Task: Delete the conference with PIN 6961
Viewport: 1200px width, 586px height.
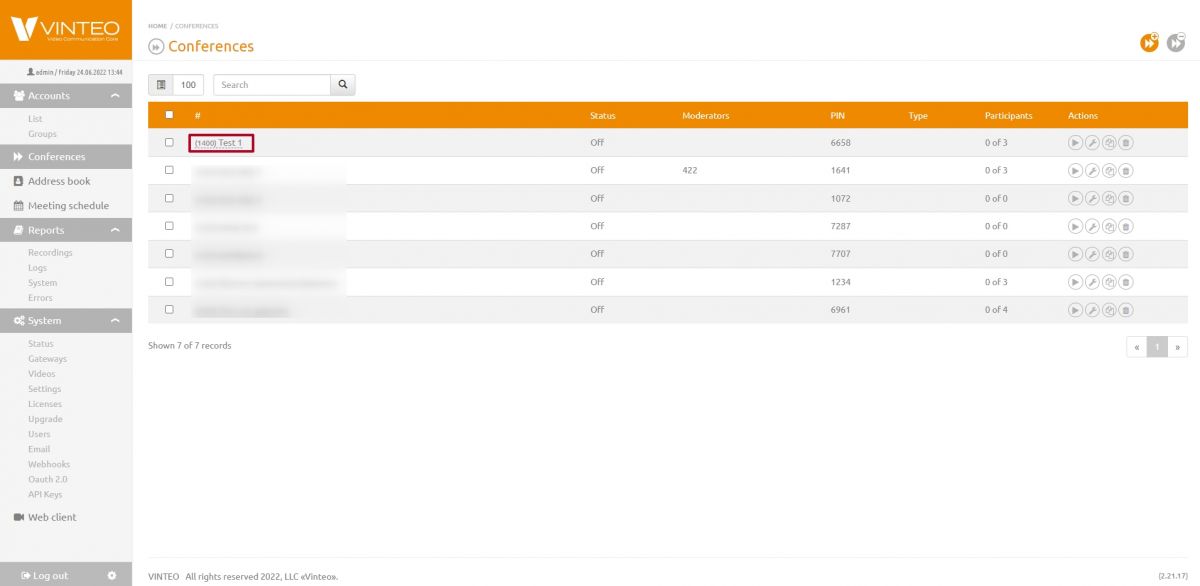Action: tap(1126, 310)
